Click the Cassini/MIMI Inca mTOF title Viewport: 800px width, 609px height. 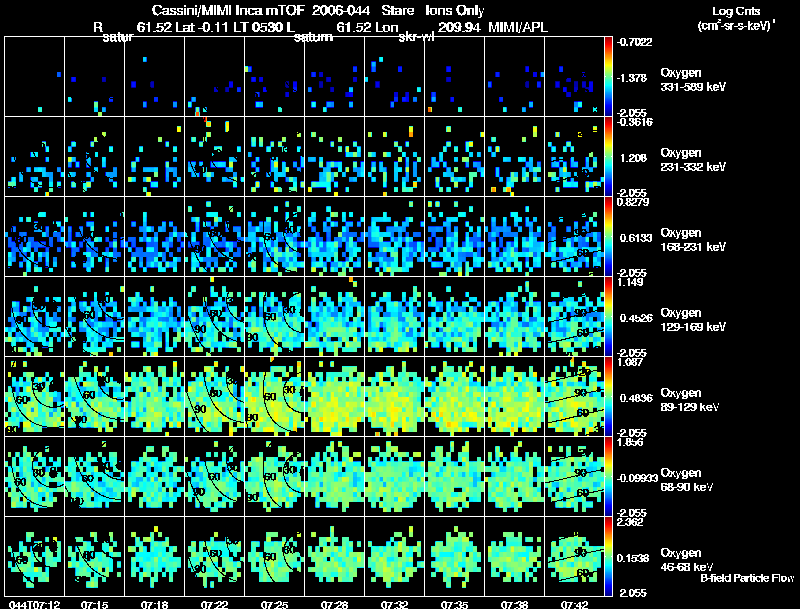click(x=228, y=11)
